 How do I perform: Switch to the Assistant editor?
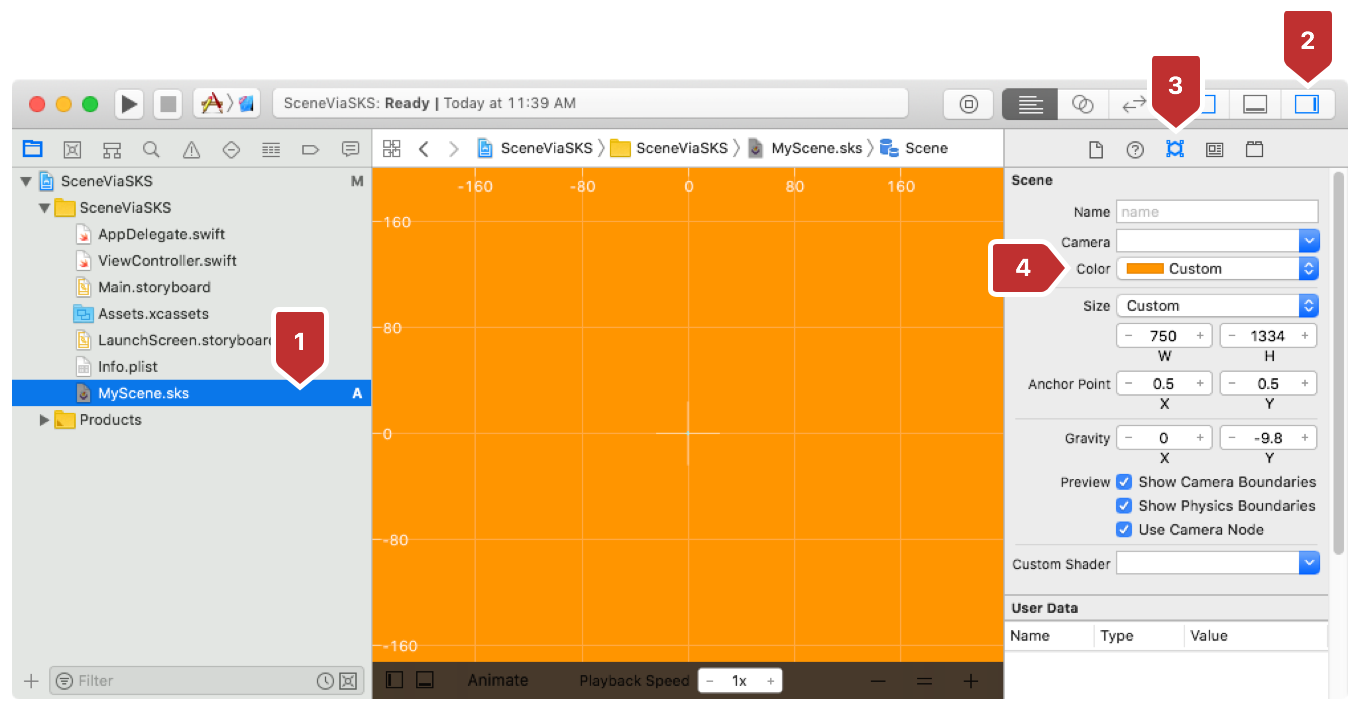(x=1082, y=104)
